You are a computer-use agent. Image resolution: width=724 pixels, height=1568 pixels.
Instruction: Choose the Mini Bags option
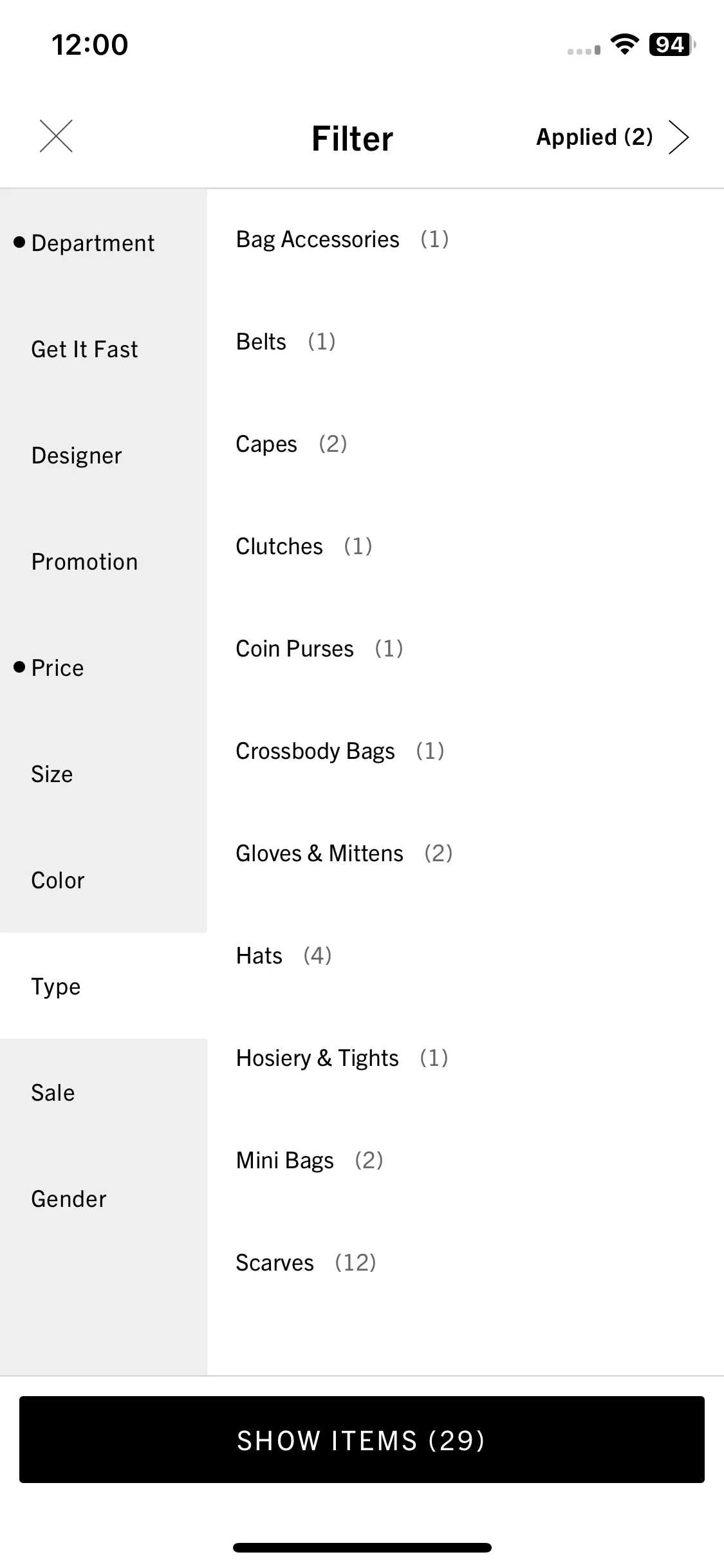tap(465, 1161)
